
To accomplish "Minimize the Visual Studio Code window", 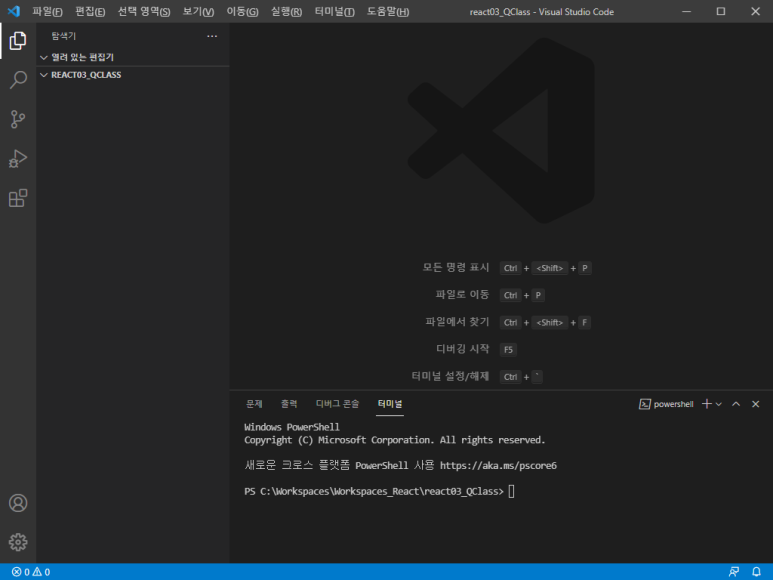I will coord(686,11).
